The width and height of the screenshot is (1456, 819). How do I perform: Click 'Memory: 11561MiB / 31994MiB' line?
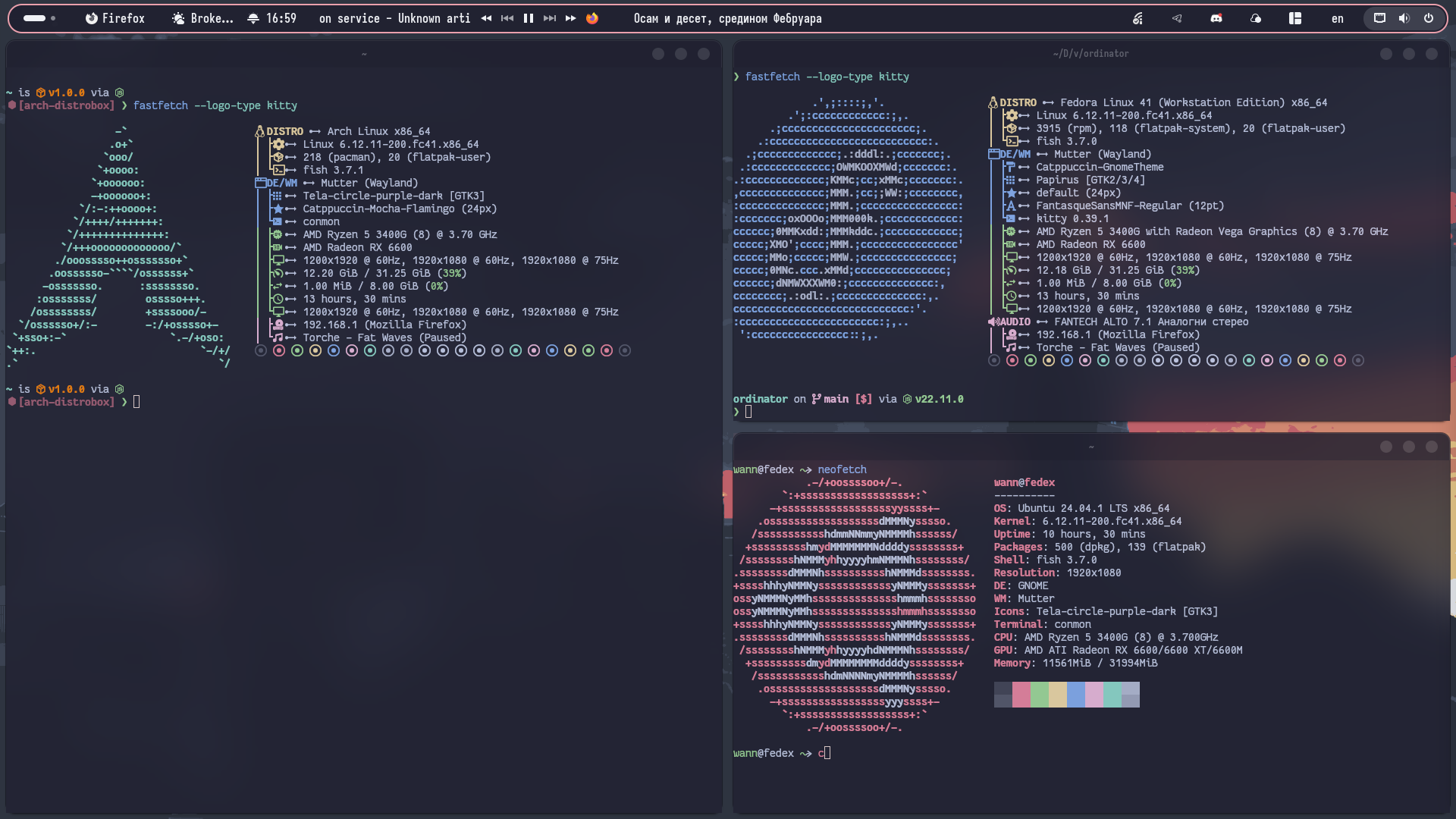pos(1075,663)
